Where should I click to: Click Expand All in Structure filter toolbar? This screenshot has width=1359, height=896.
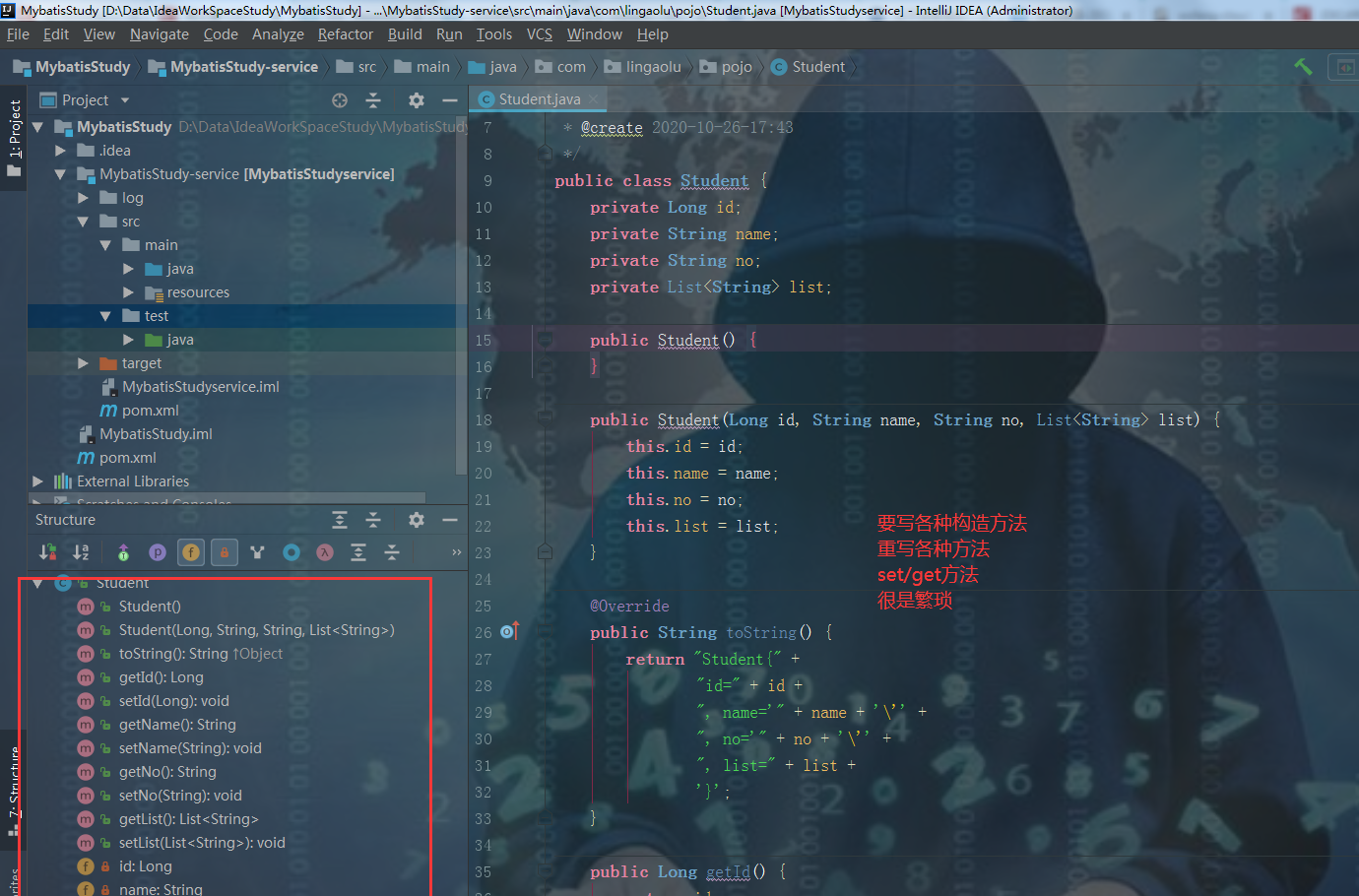pyautogui.click(x=358, y=552)
